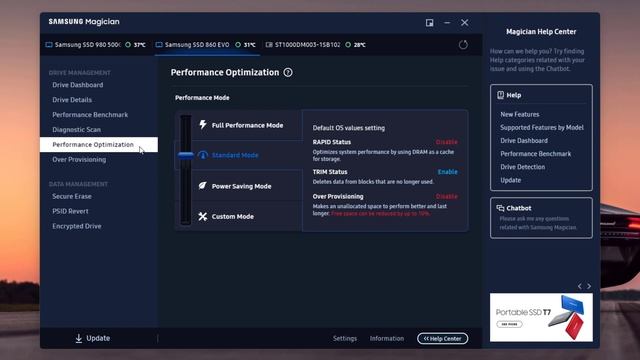Click the 37°C temperature reading

click(x=140, y=45)
